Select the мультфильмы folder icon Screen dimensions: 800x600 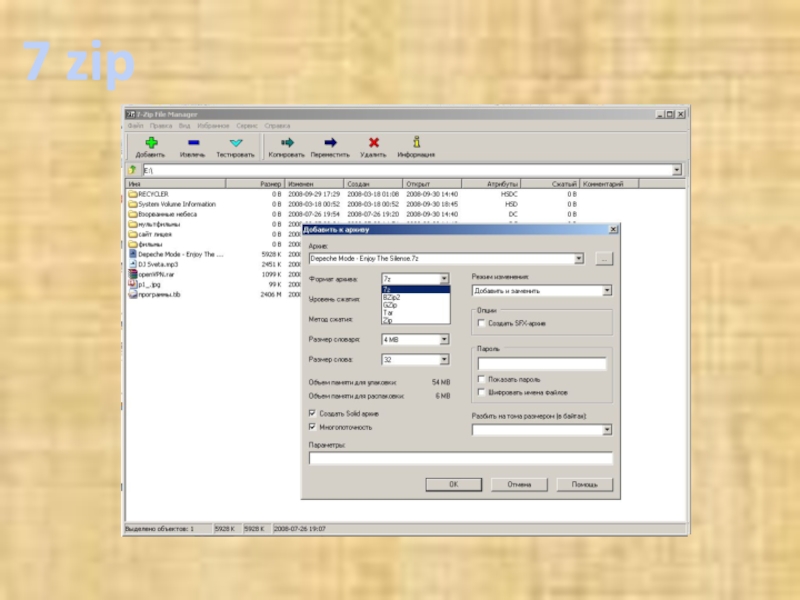click(133, 224)
